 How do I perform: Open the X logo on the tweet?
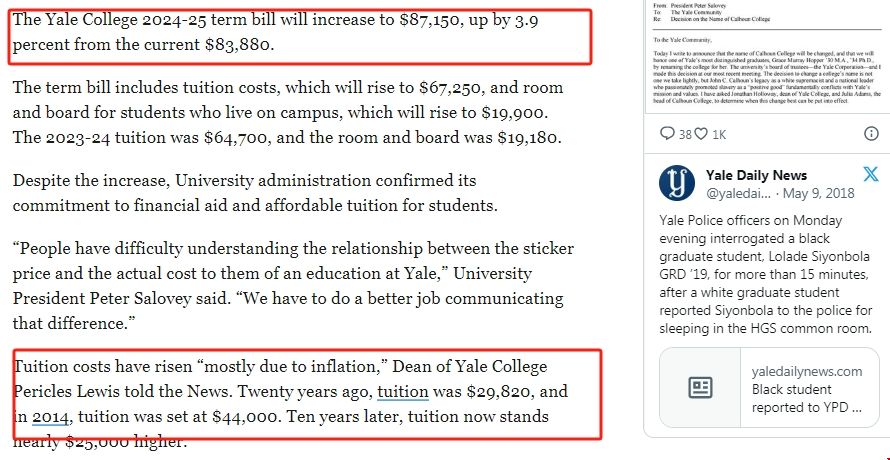click(x=870, y=175)
